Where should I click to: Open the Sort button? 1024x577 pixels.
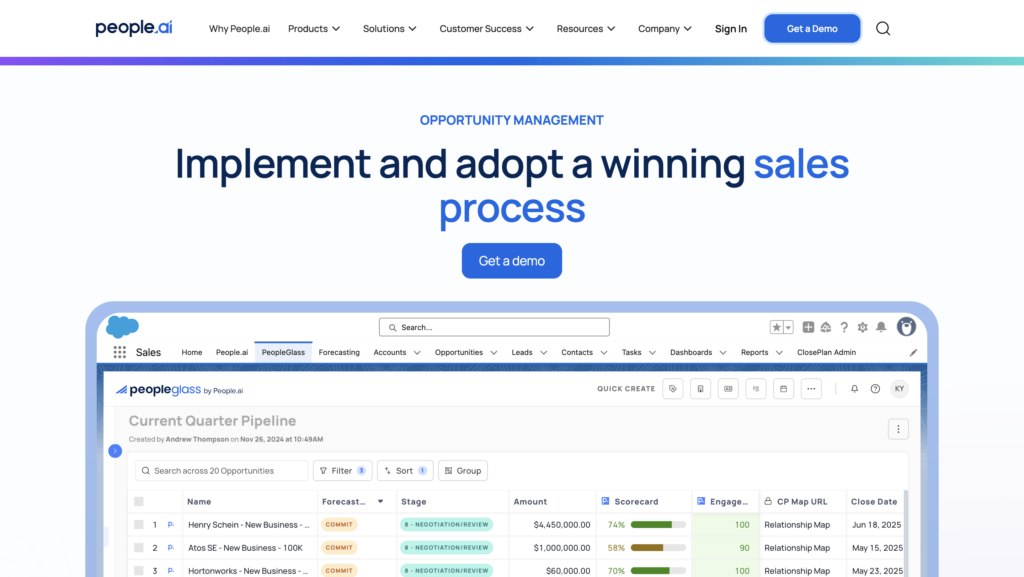pos(405,471)
